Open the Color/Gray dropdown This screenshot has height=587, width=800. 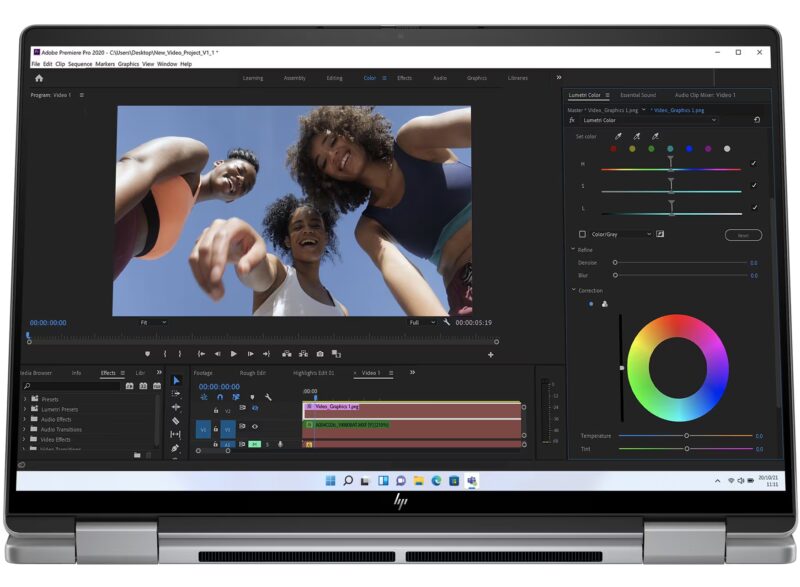point(621,234)
